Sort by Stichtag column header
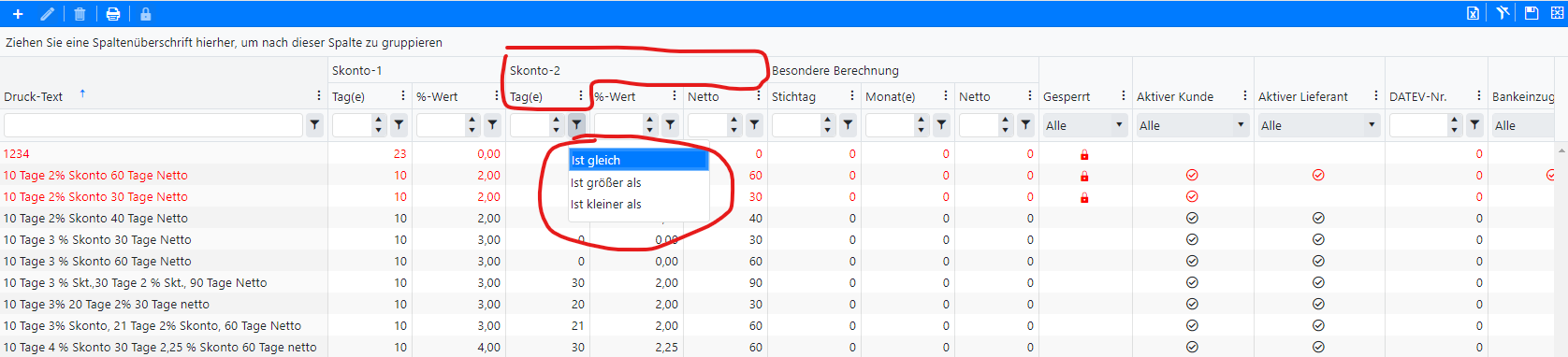This screenshot has height=357, width=1568. coord(793,97)
